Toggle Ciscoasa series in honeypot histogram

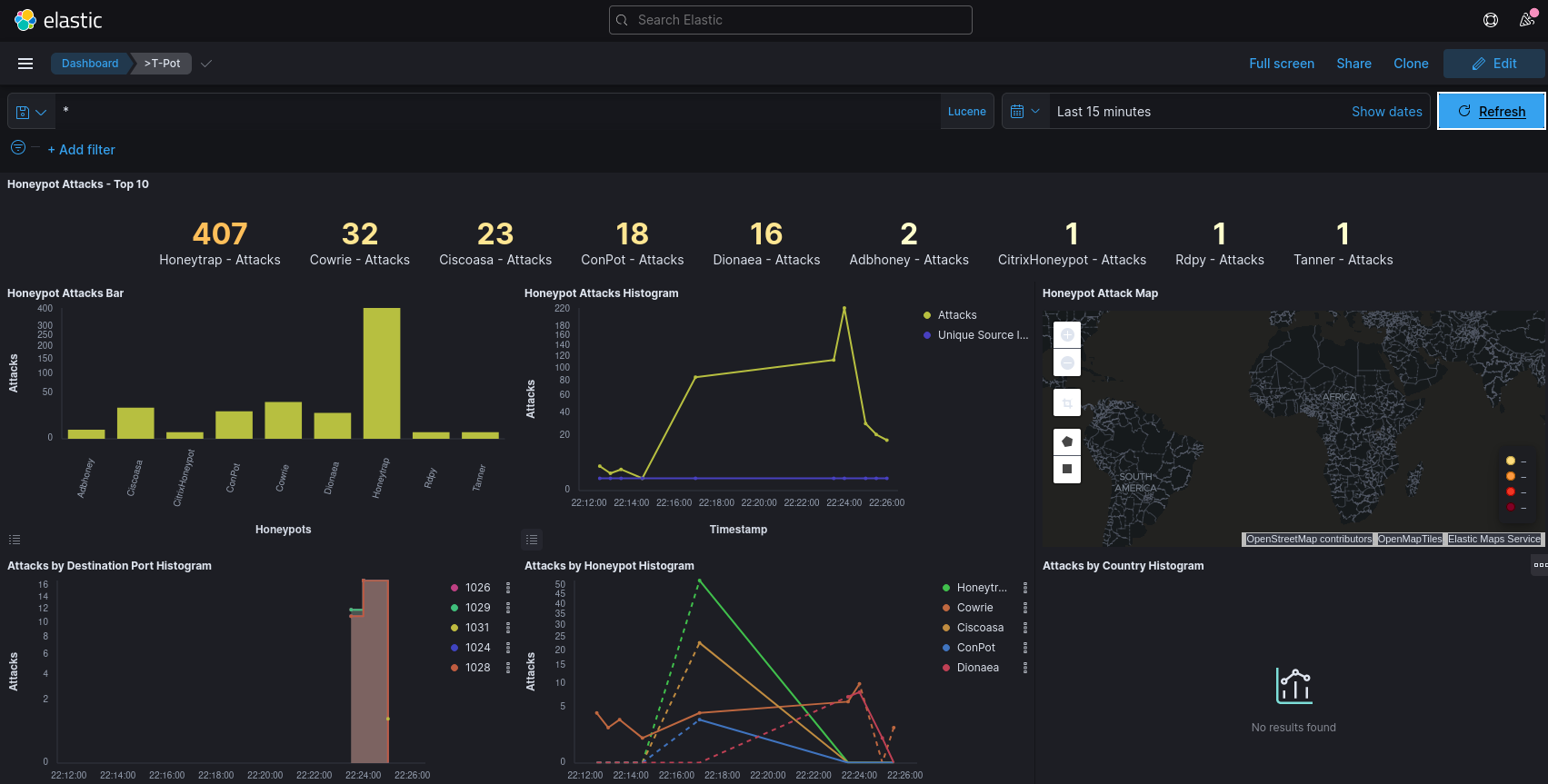coord(980,628)
